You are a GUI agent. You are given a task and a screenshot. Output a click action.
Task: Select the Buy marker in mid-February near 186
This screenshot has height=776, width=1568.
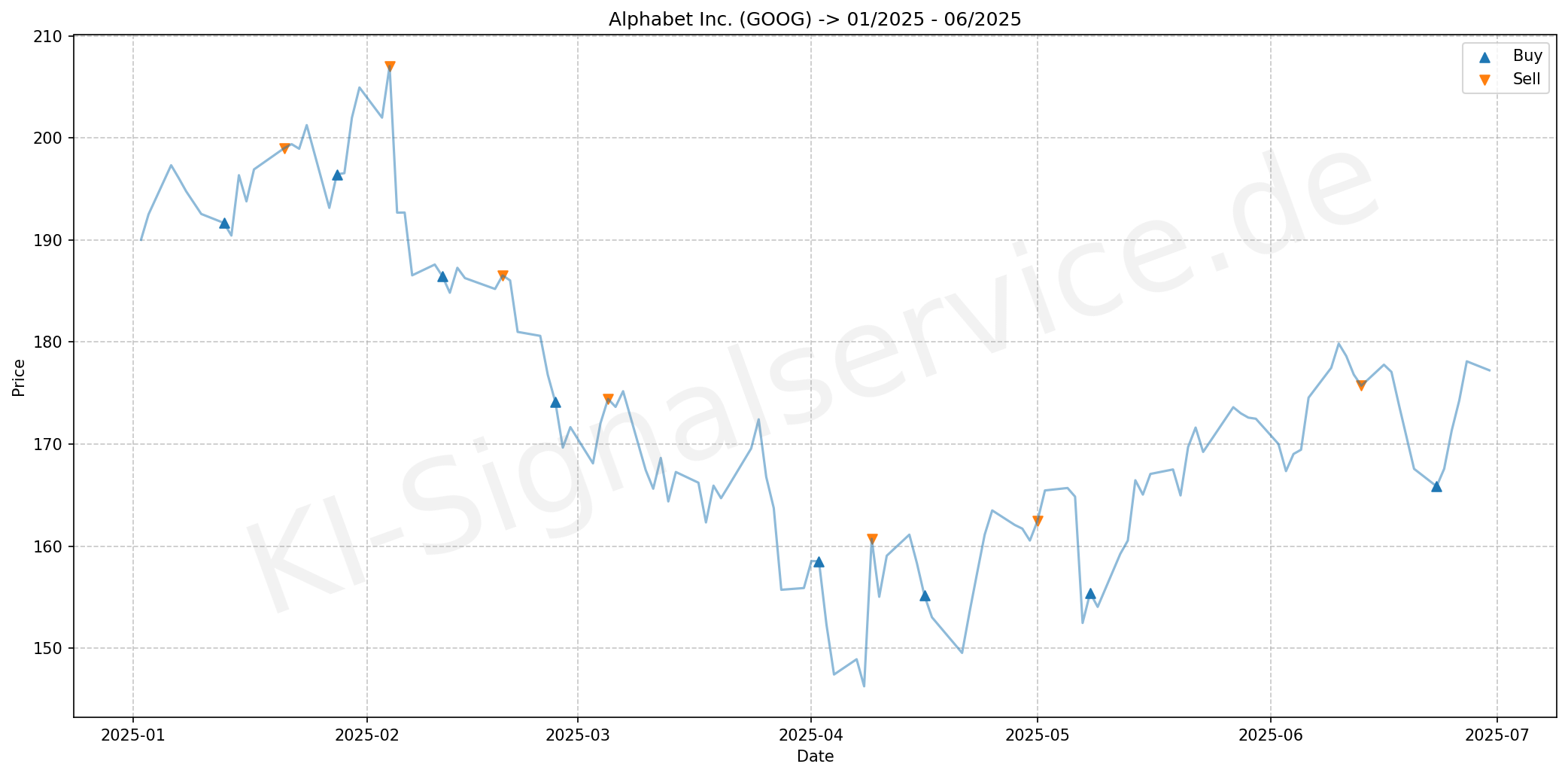442,276
